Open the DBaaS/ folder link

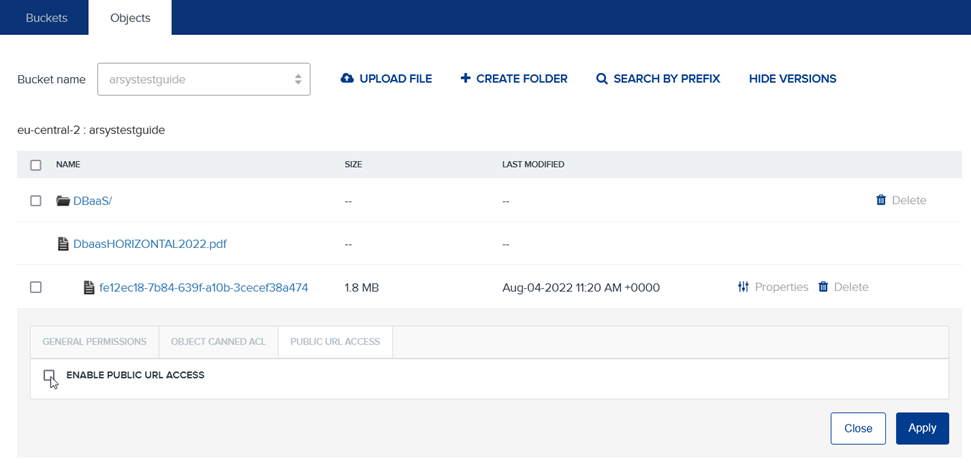pyautogui.click(x=93, y=201)
